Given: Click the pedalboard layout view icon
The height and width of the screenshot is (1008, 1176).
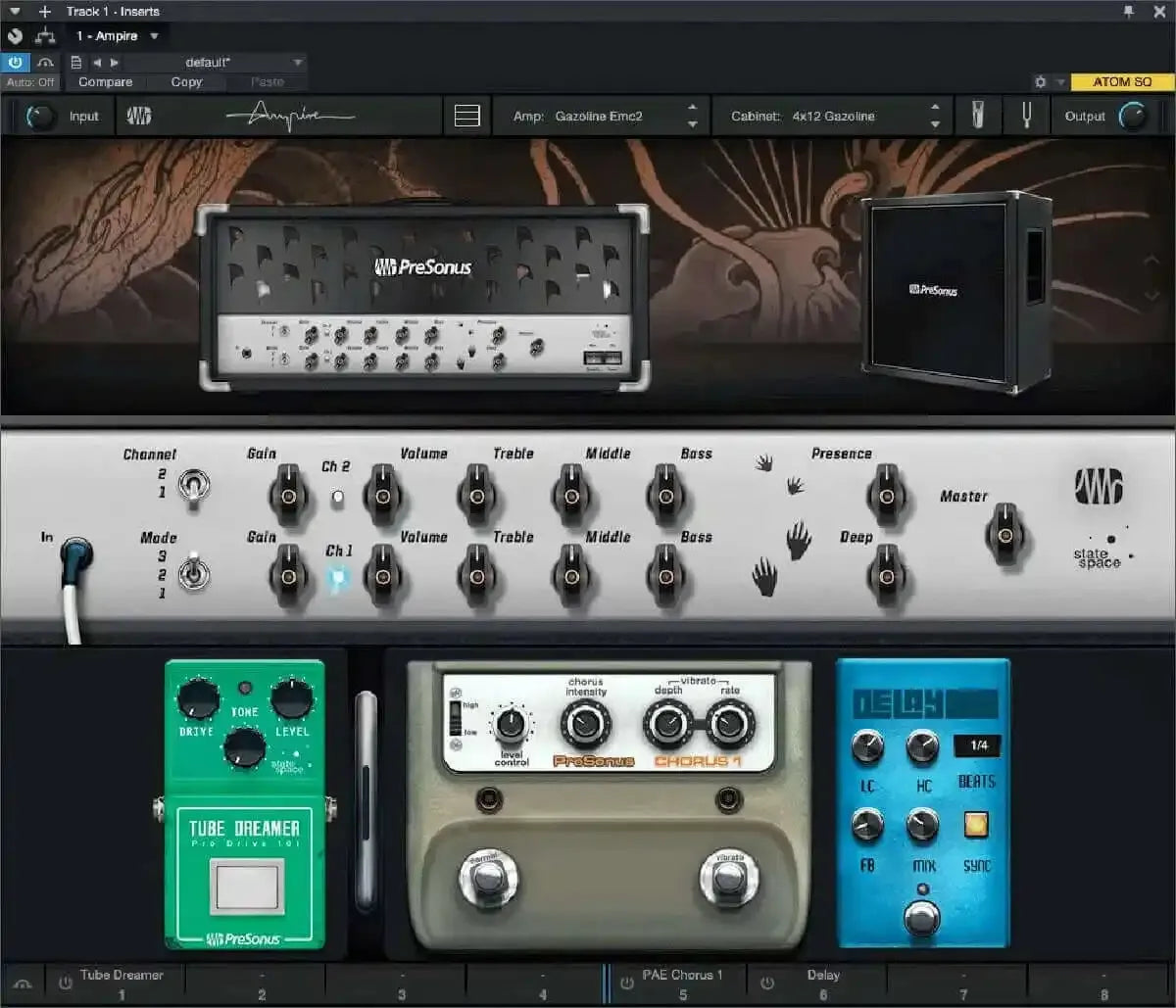Looking at the screenshot, I should [467, 117].
